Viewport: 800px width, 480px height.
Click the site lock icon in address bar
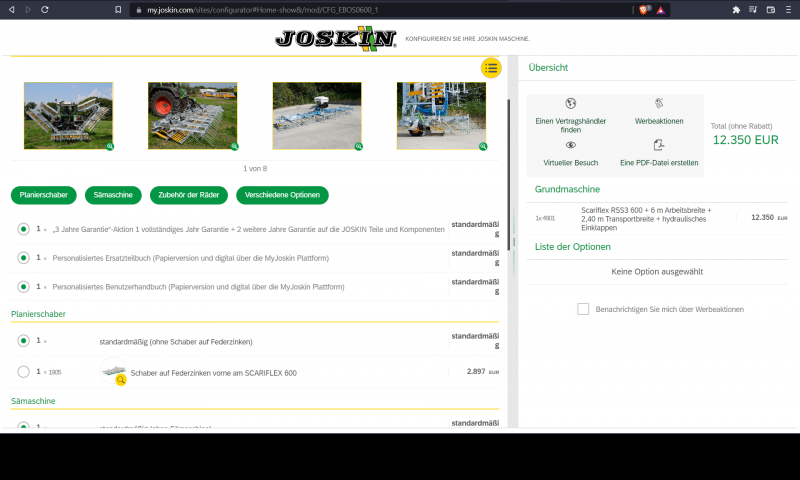[x=138, y=10]
